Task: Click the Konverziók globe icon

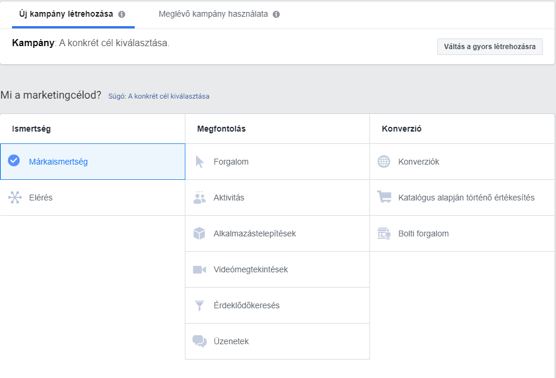Action: pyautogui.click(x=384, y=162)
